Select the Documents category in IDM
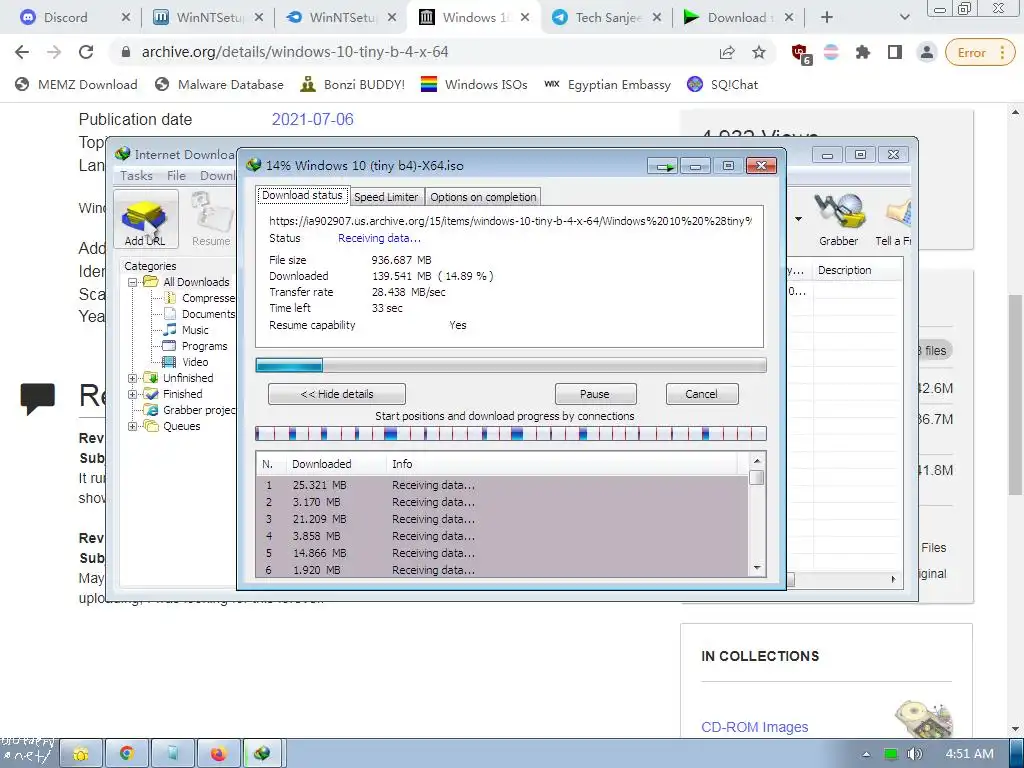Image resolution: width=1024 pixels, height=768 pixels. click(x=199, y=314)
